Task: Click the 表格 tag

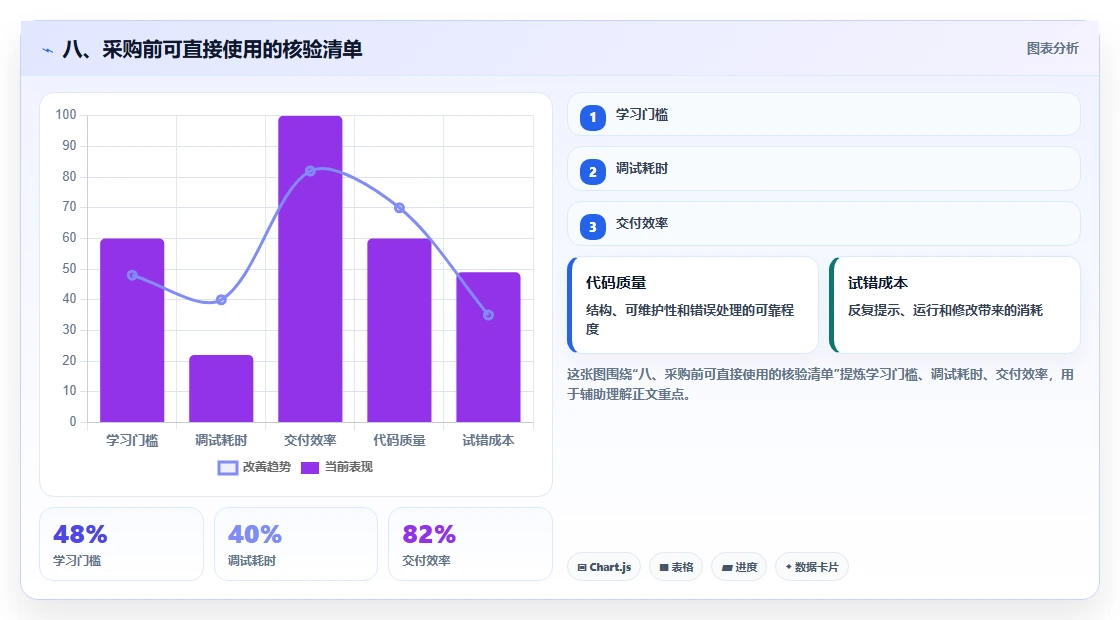Action: [x=676, y=567]
